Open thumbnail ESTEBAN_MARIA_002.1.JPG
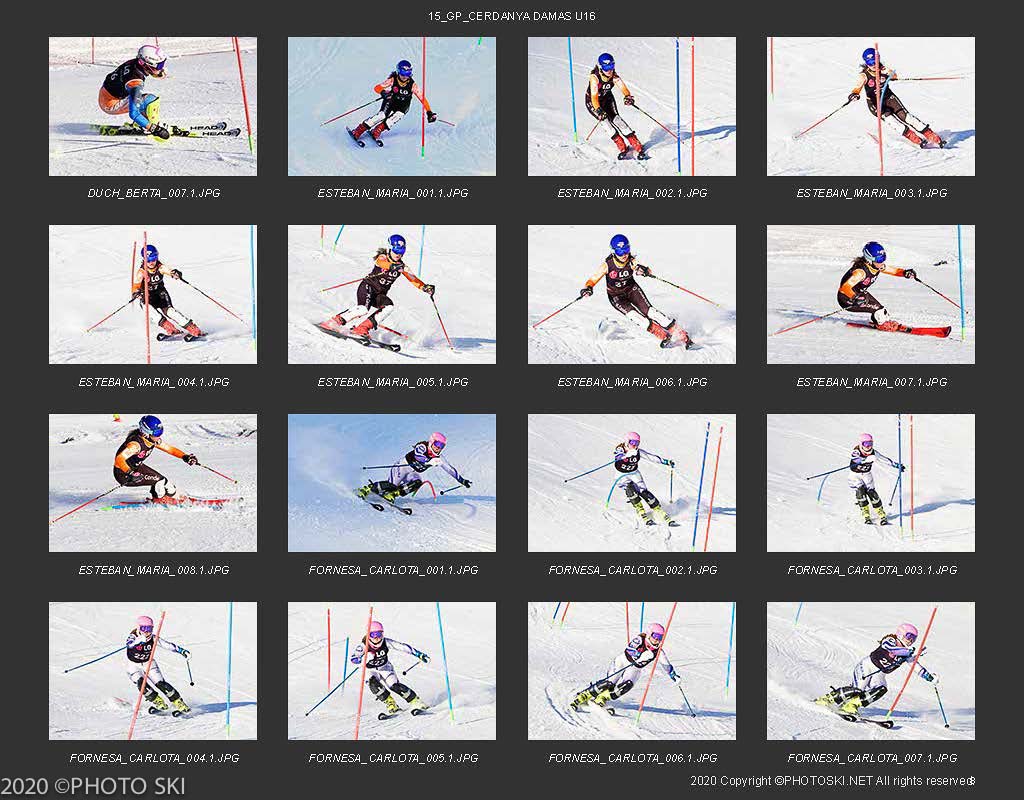This screenshot has width=1024, height=800. pyautogui.click(x=632, y=106)
